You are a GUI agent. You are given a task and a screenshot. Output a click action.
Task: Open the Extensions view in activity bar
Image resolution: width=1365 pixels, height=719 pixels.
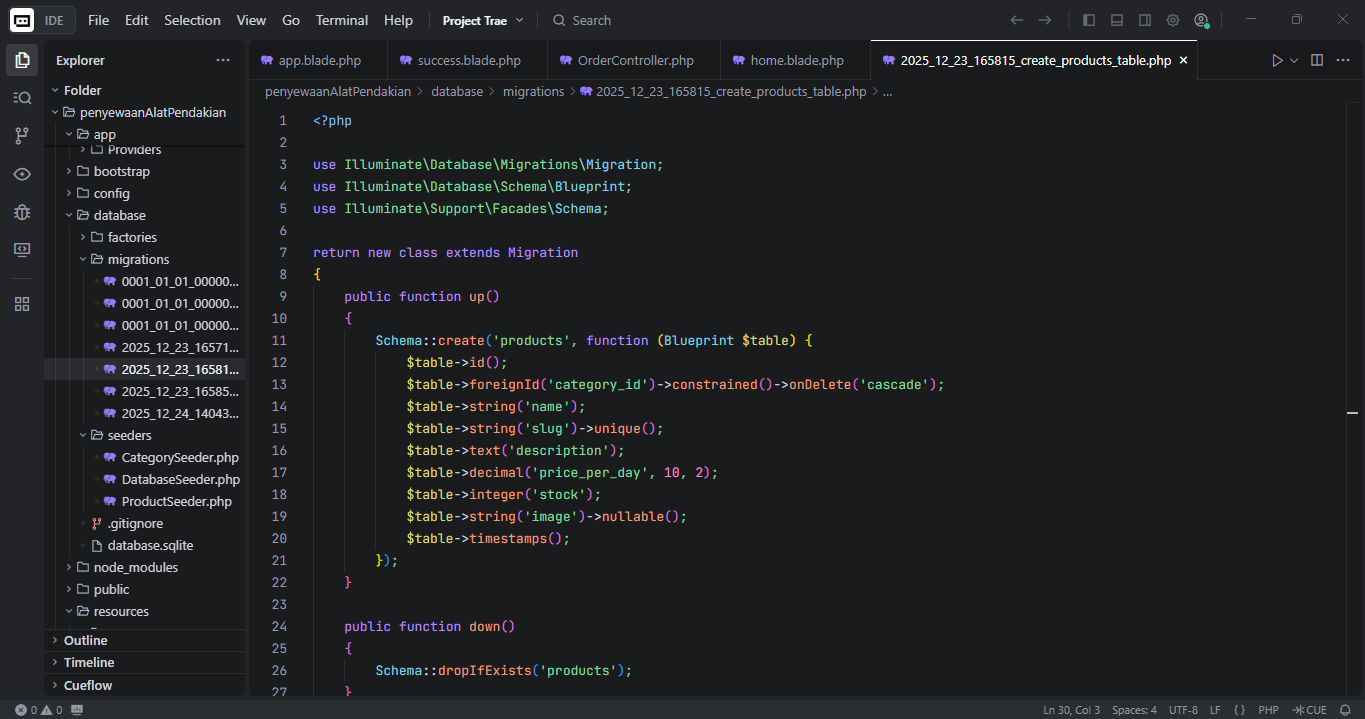[x=22, y=304]
